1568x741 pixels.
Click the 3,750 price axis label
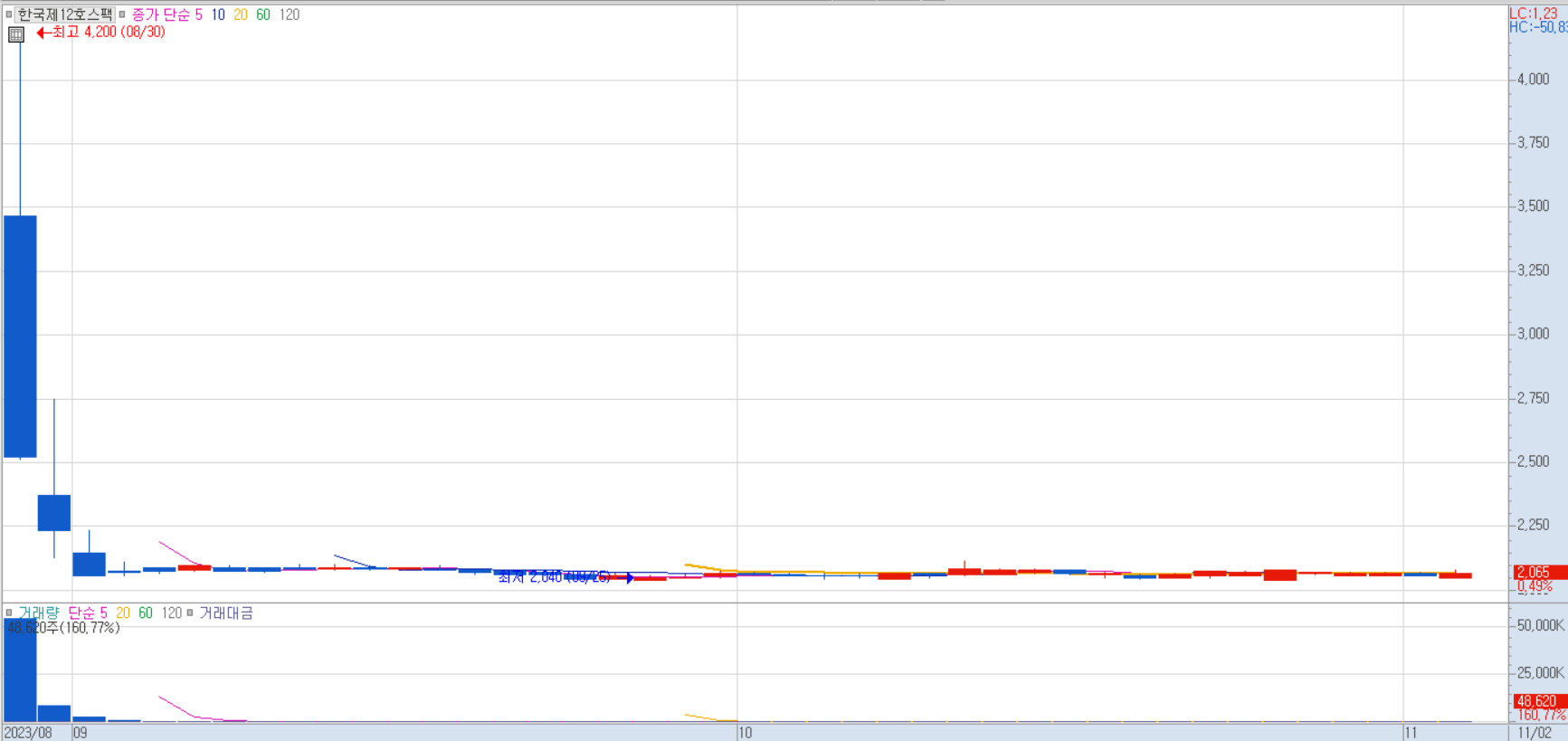tap(1533, 143)
